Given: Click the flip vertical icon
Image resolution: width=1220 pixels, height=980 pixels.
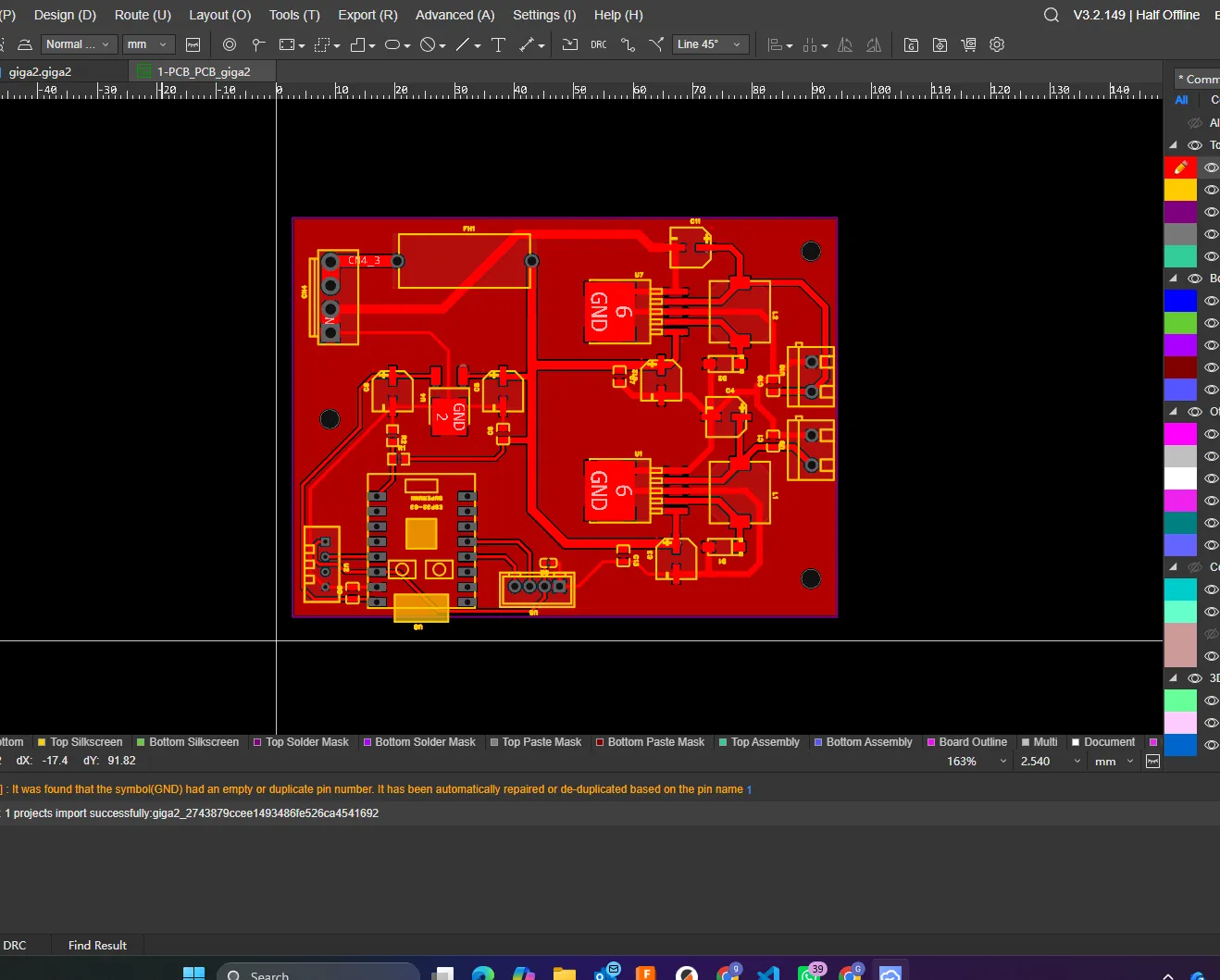Looking at the screenshot, I should click(x=873, y=44).
